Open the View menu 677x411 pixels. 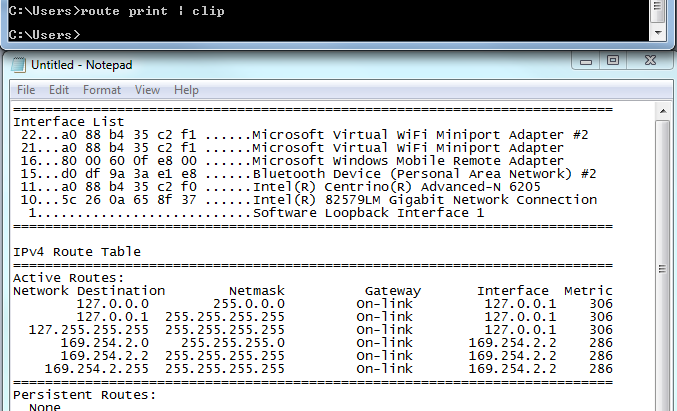click(x=148, y=90)
